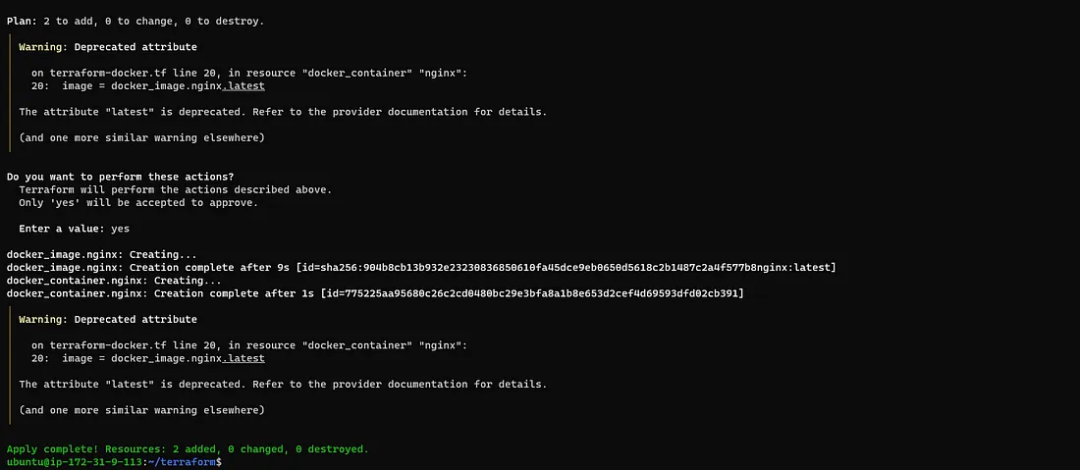Screen dimensions: 1080x470
Task: Click the 'docker_container.nginx: Creating...' line
Action: point(114,280)
